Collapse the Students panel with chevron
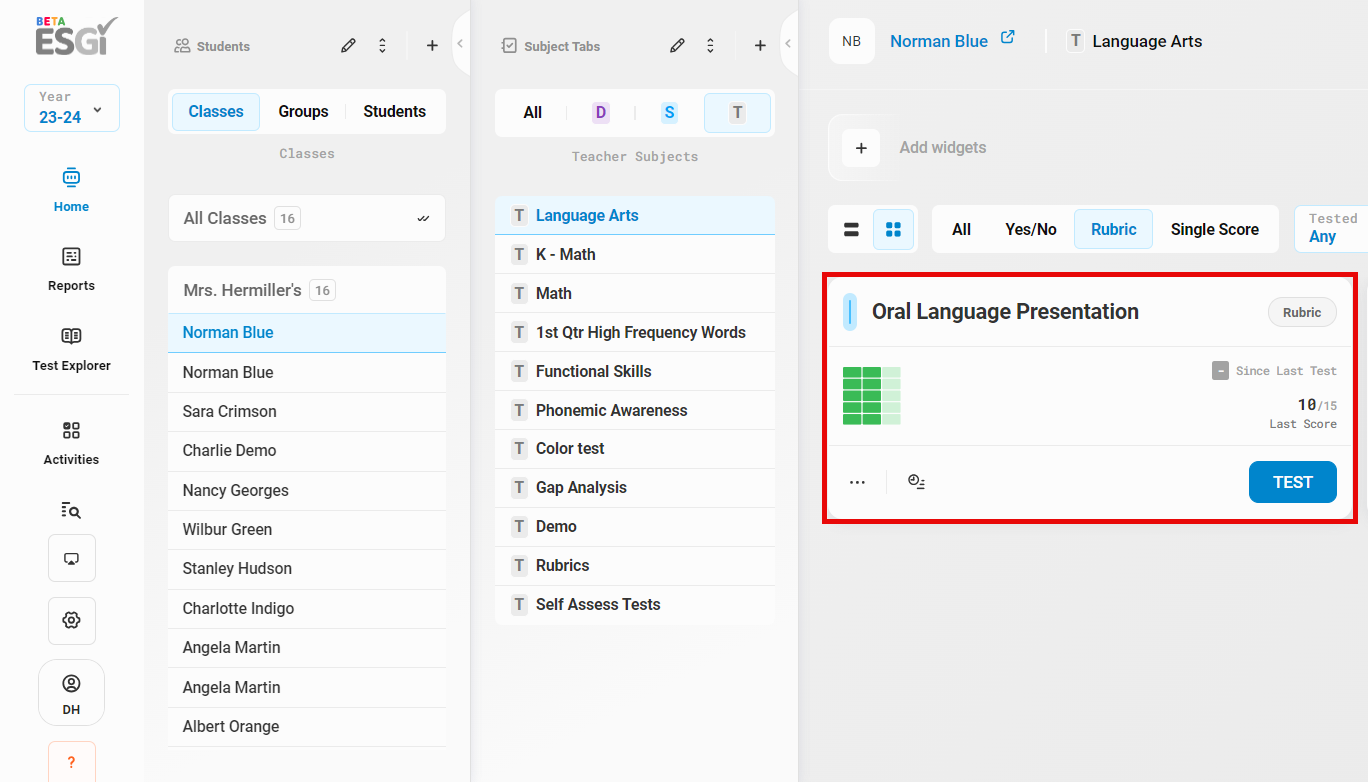Screen dimensions: 1368x782 pos(460,44)
